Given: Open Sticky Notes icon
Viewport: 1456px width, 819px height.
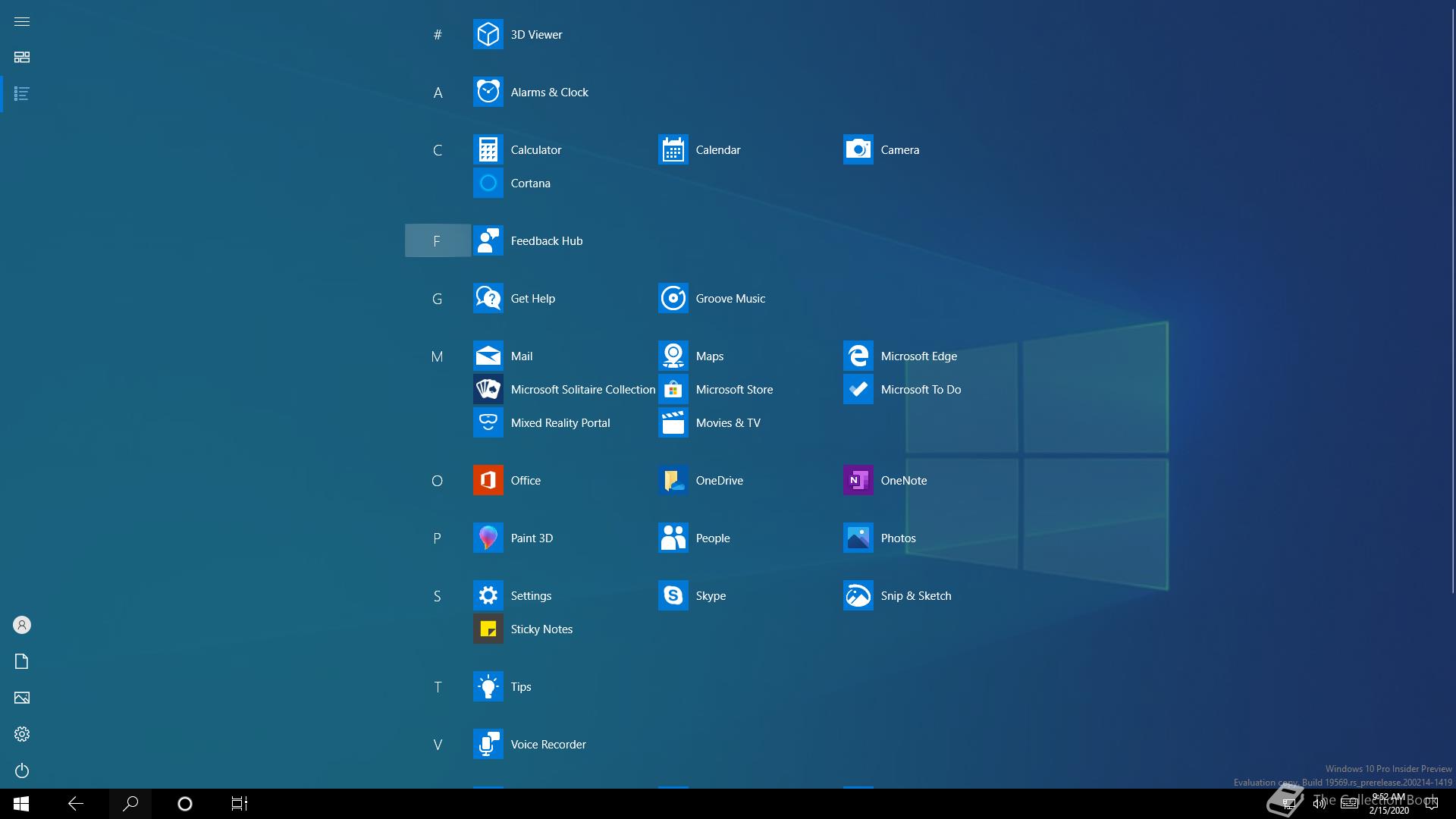Looking at the screenshot, I should pyautogui.click(x=488, y=629).
